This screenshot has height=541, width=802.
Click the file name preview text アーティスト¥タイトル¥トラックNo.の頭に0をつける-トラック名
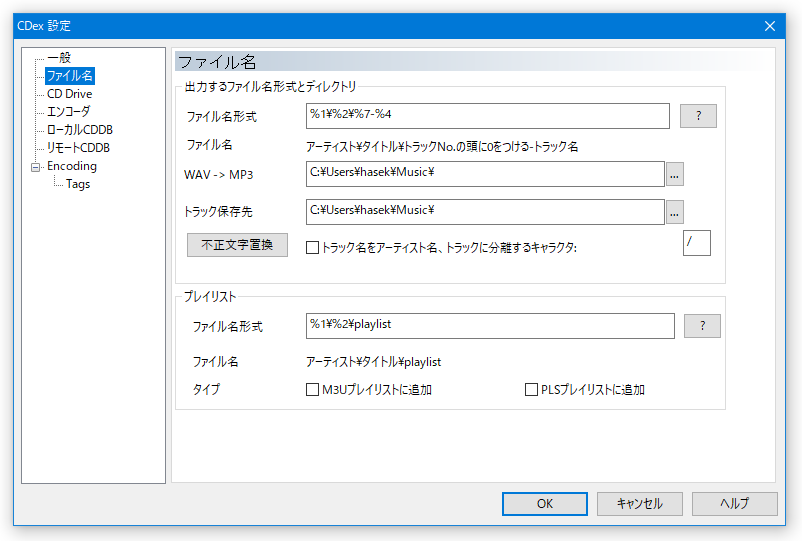[x=442, y=147]
